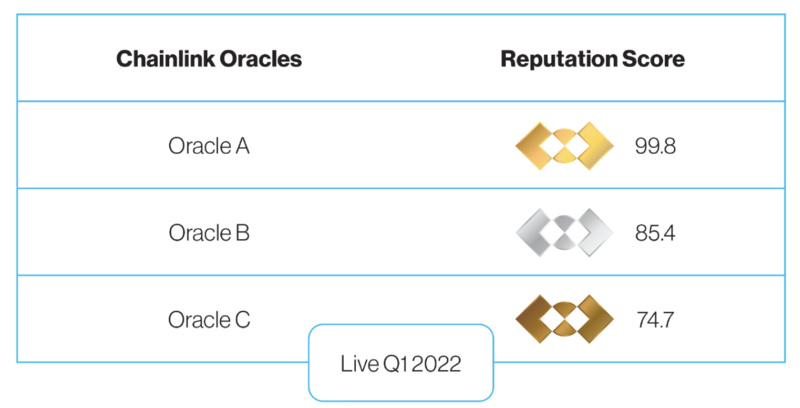The height and width of the screenshot is (408, 800).
Task: Click the gold reputation badge for Oracle A
Action: click(564, 146)
